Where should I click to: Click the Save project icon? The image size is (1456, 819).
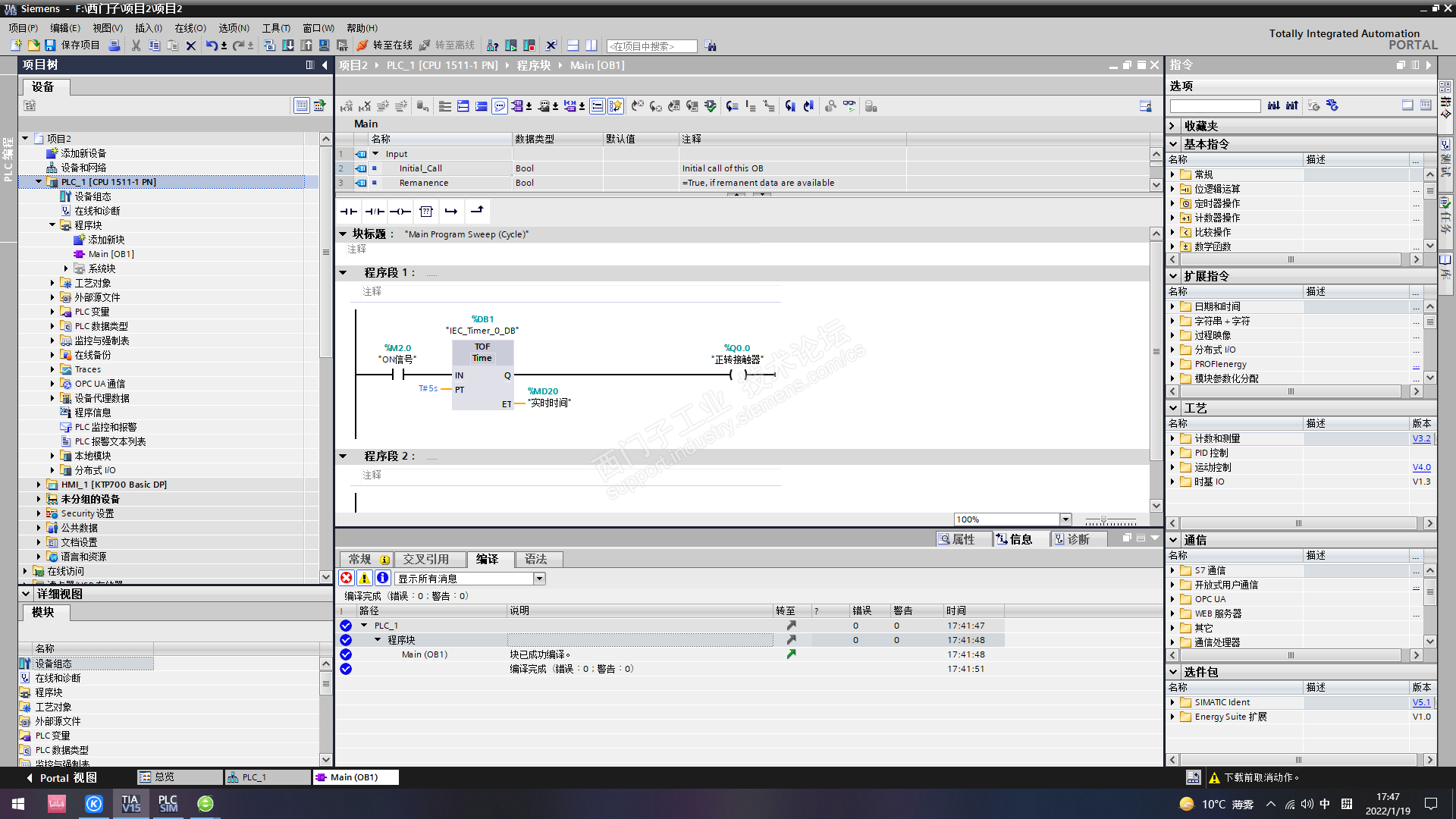50,45
